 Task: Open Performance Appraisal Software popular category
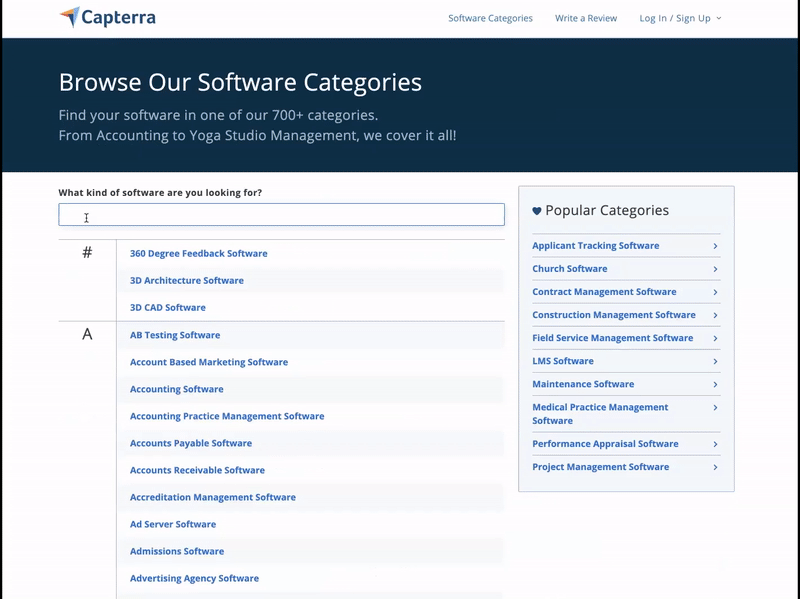[605, 444]
